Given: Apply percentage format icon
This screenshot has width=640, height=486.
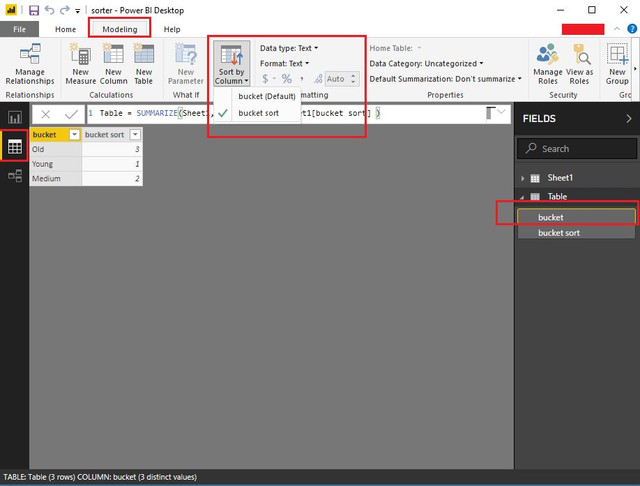Looking at the screenshot, I should (x=287, y=79).
